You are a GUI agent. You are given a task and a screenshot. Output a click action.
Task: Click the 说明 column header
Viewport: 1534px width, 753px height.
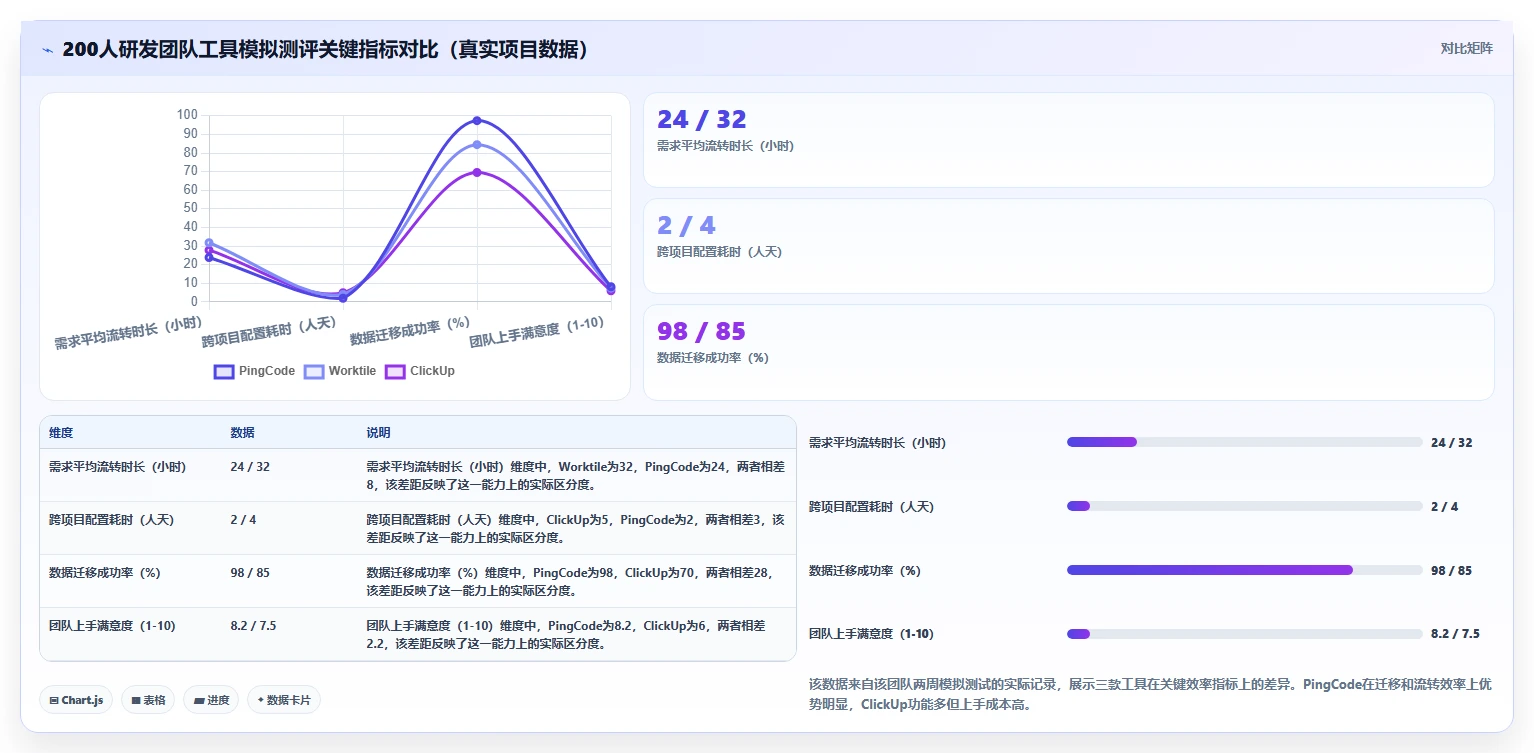coord(378,432)
